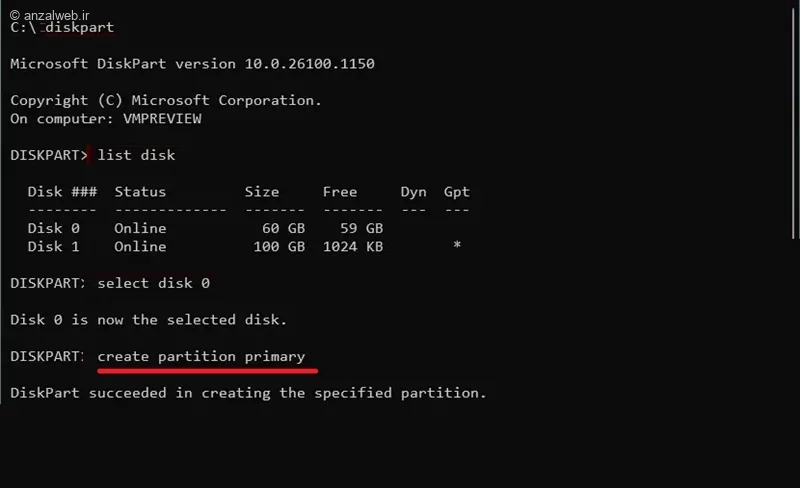Screen dimensions: 800x488
Task: Click the console vertical scrollbar thumb
Action: (x=794, y=123)
